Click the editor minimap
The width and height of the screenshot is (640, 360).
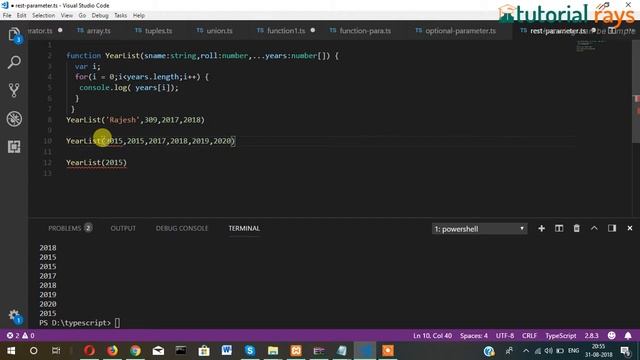coord(591,46)
